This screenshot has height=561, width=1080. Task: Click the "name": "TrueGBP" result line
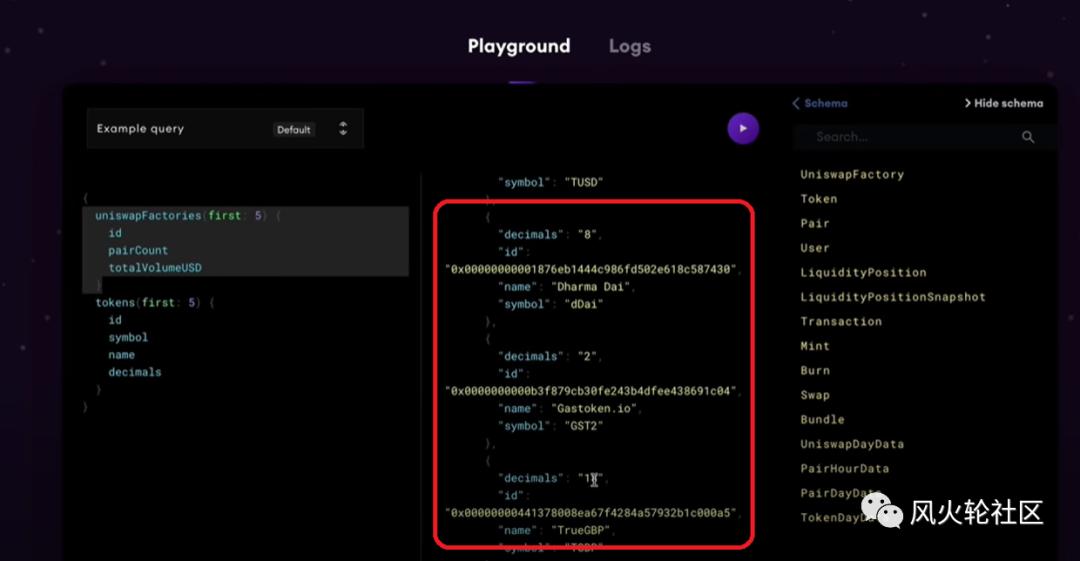557,531
